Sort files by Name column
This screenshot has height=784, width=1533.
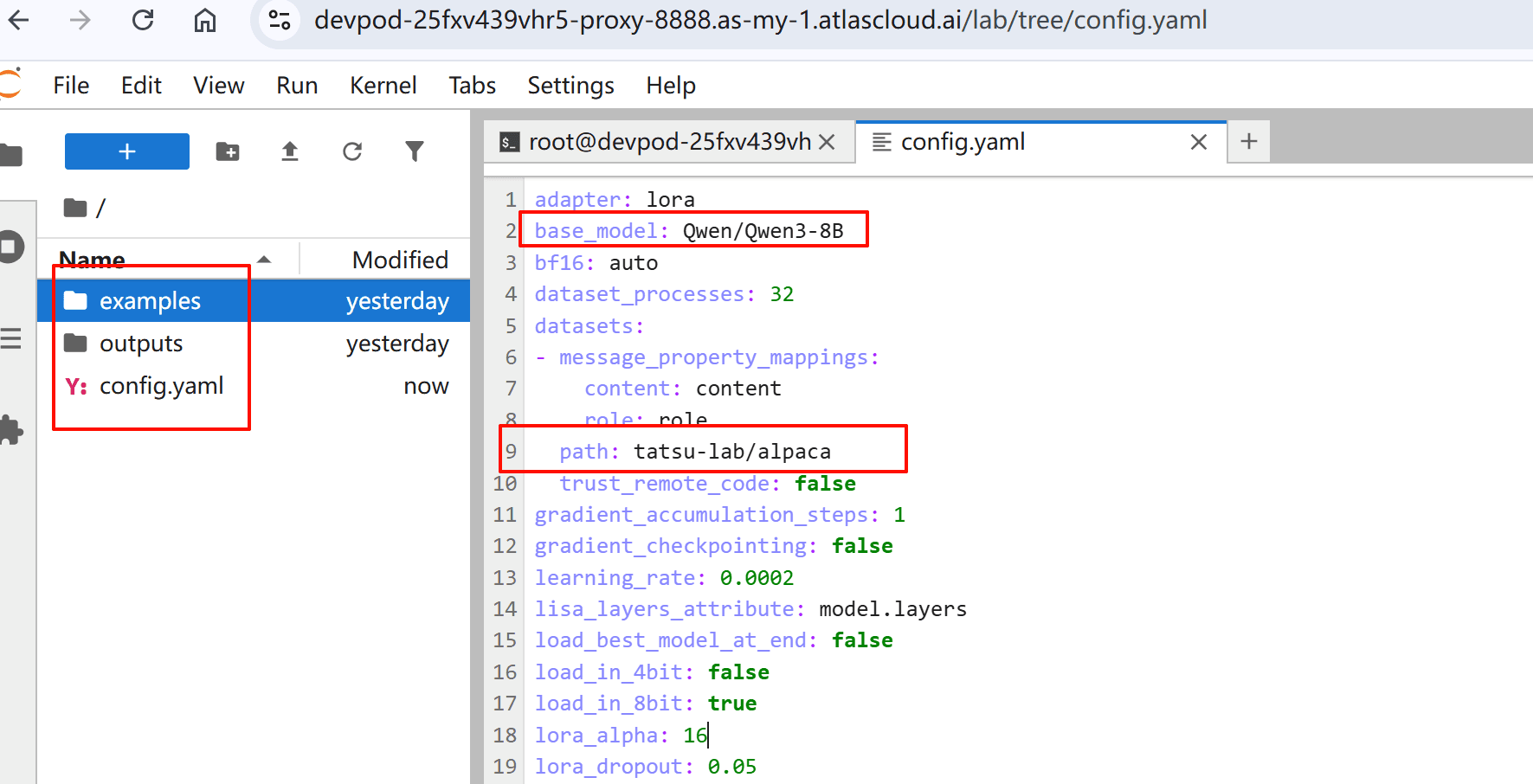click(x=93, y=260)
